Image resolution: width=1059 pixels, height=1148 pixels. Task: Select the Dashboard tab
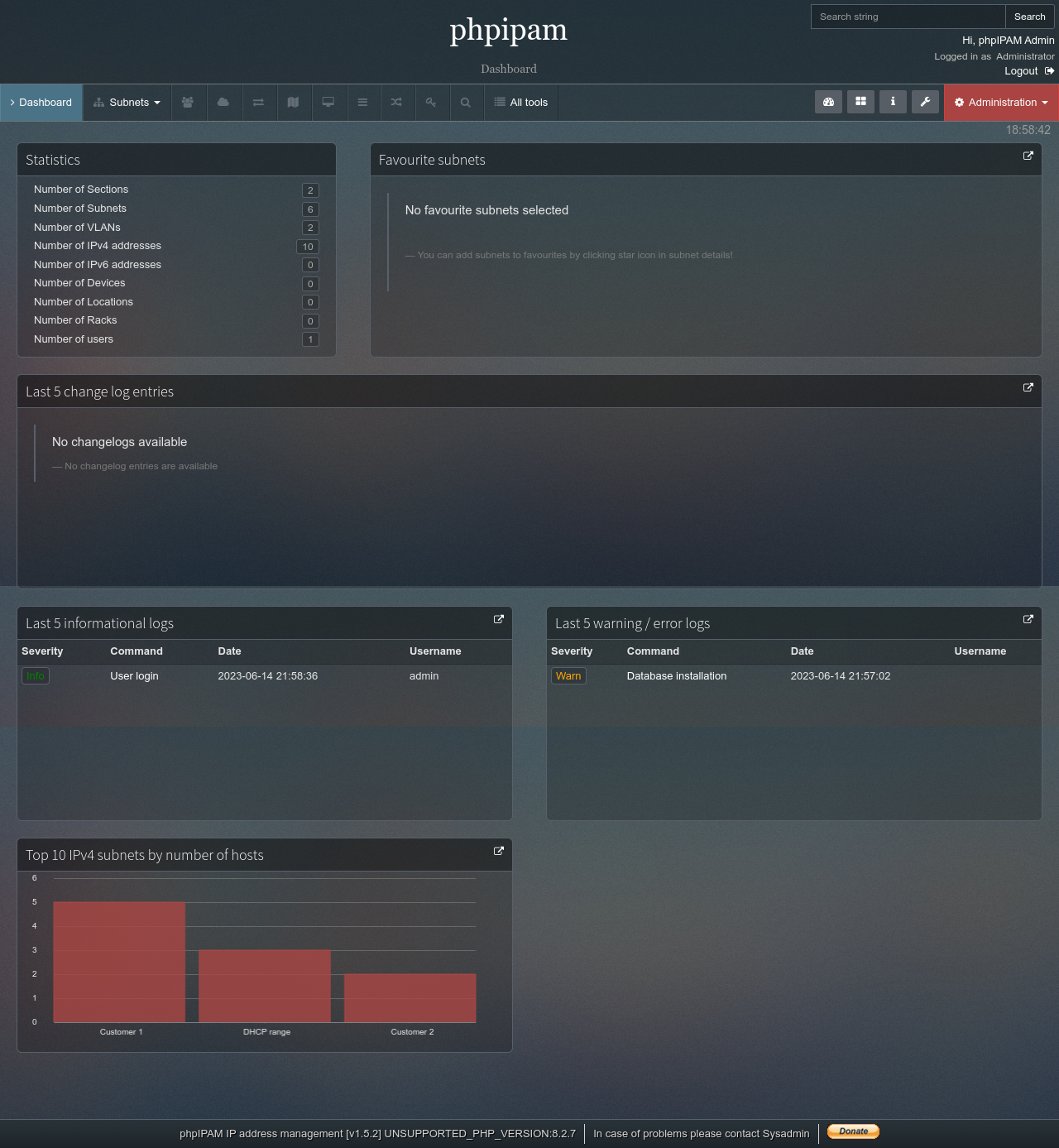point(41,103)
